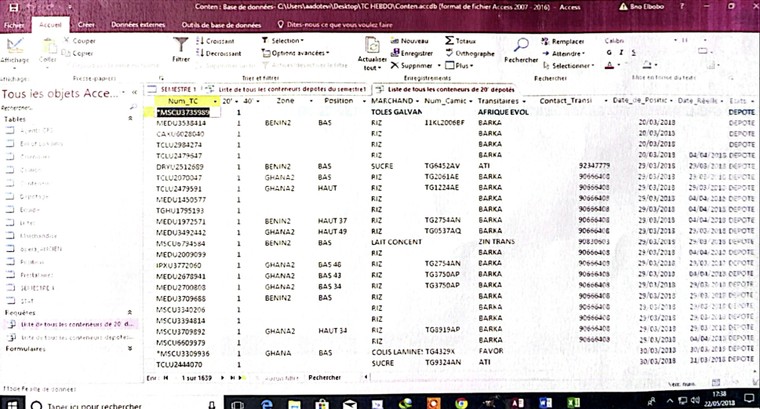Click the Coller paste icon
Screen dimensions: 760x409
point(47,47)
